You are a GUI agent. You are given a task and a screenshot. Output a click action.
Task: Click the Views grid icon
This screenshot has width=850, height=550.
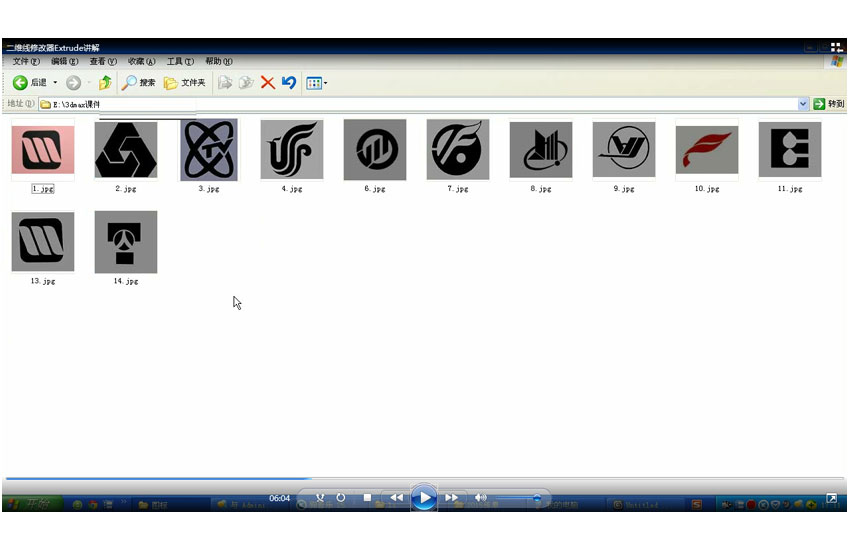(x=314, y=83)
